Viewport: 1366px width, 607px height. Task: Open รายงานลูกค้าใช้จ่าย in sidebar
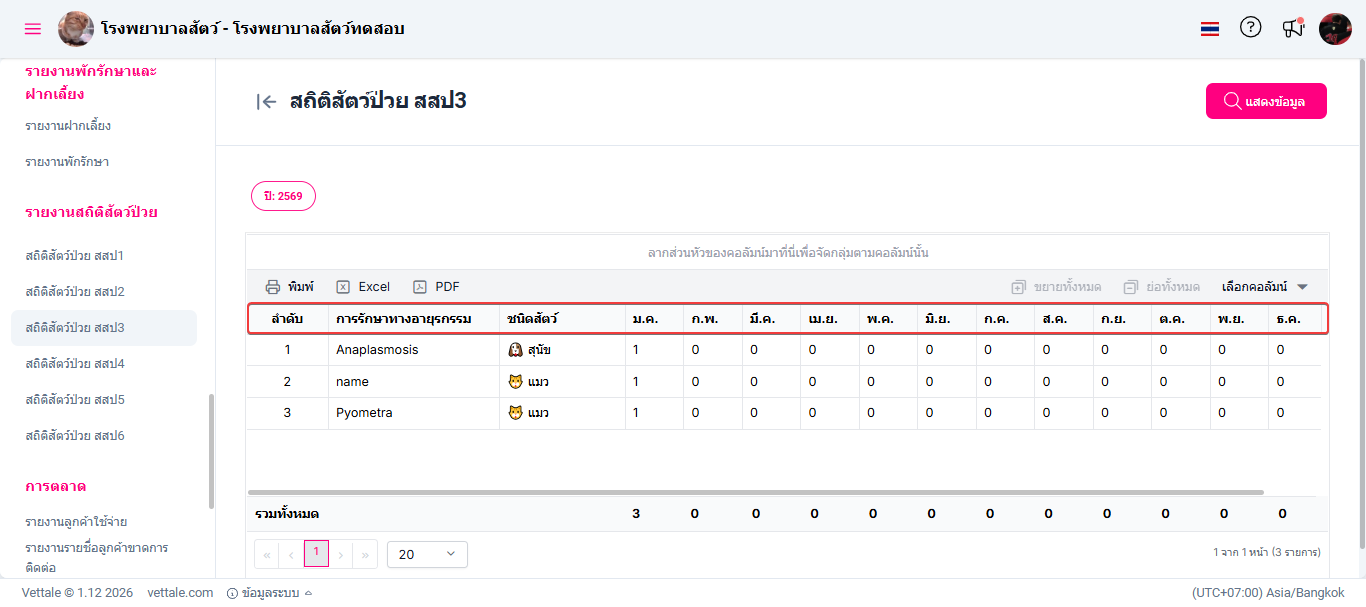[76, 522]
